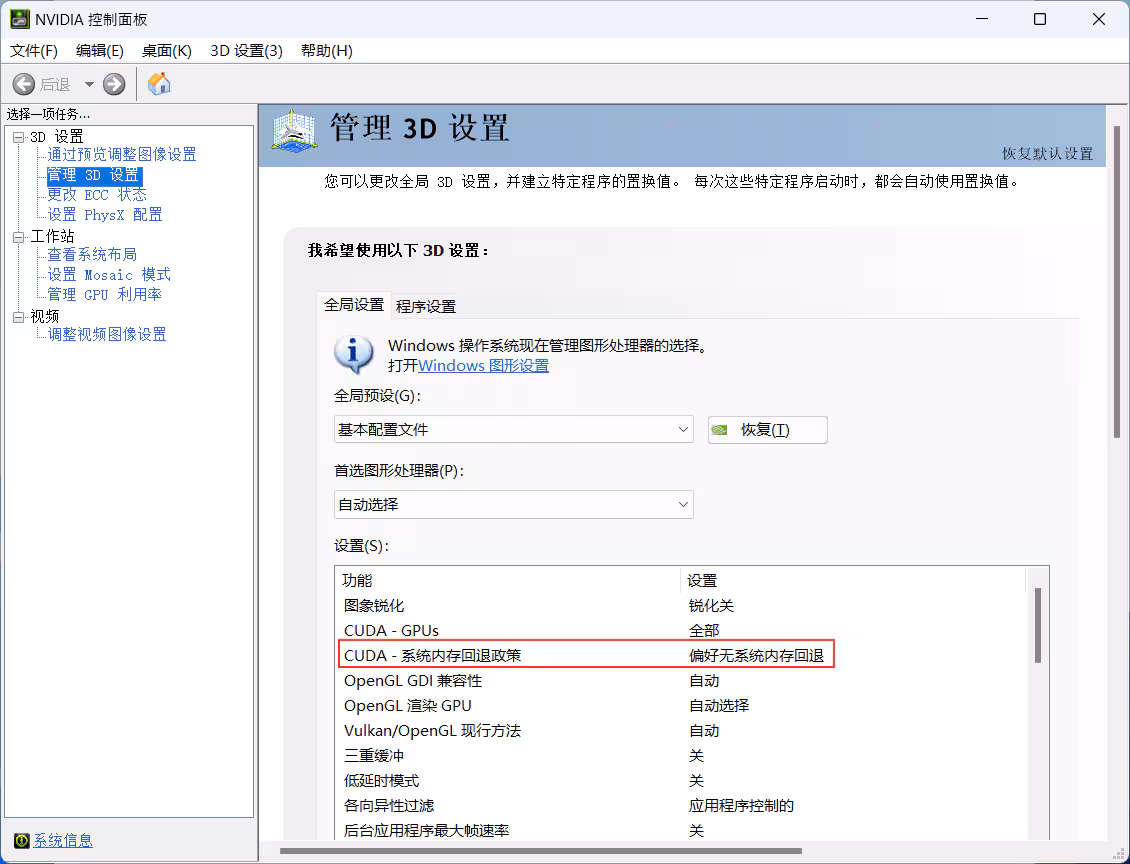Image resolution: width=1130 pixels, height=864 pixels.
Task: Click 恢复默认设置 in the header
Action: pyautogui.click(x=1047, y=153)
